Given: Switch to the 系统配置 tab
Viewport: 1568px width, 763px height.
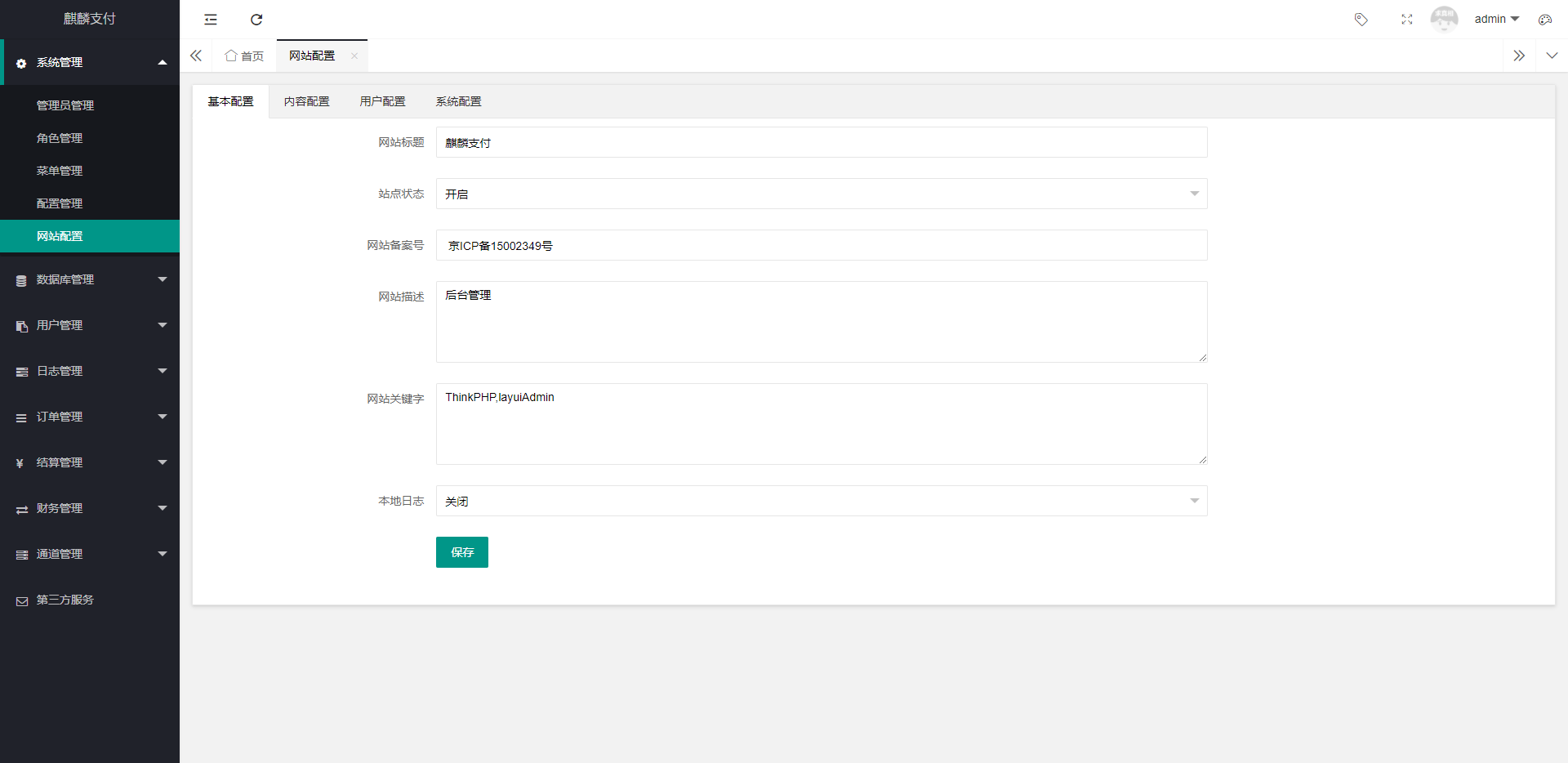Looking at the screenshot, I should 458,101.
